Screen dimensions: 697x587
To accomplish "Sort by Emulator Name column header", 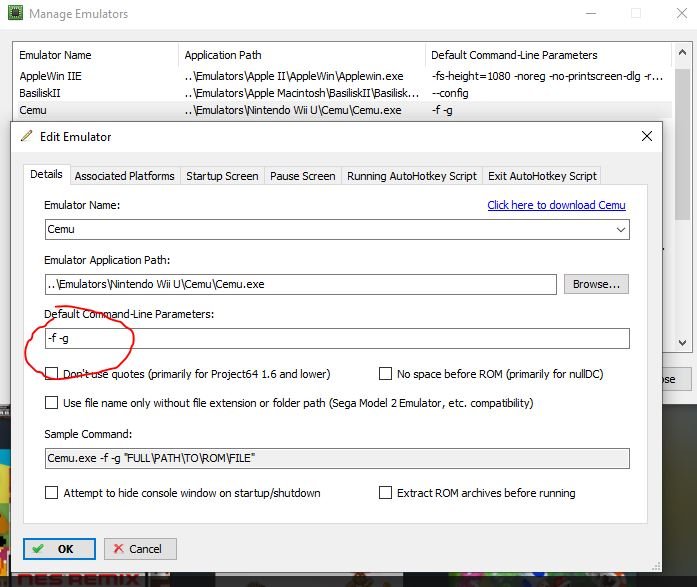I will 96,55.
